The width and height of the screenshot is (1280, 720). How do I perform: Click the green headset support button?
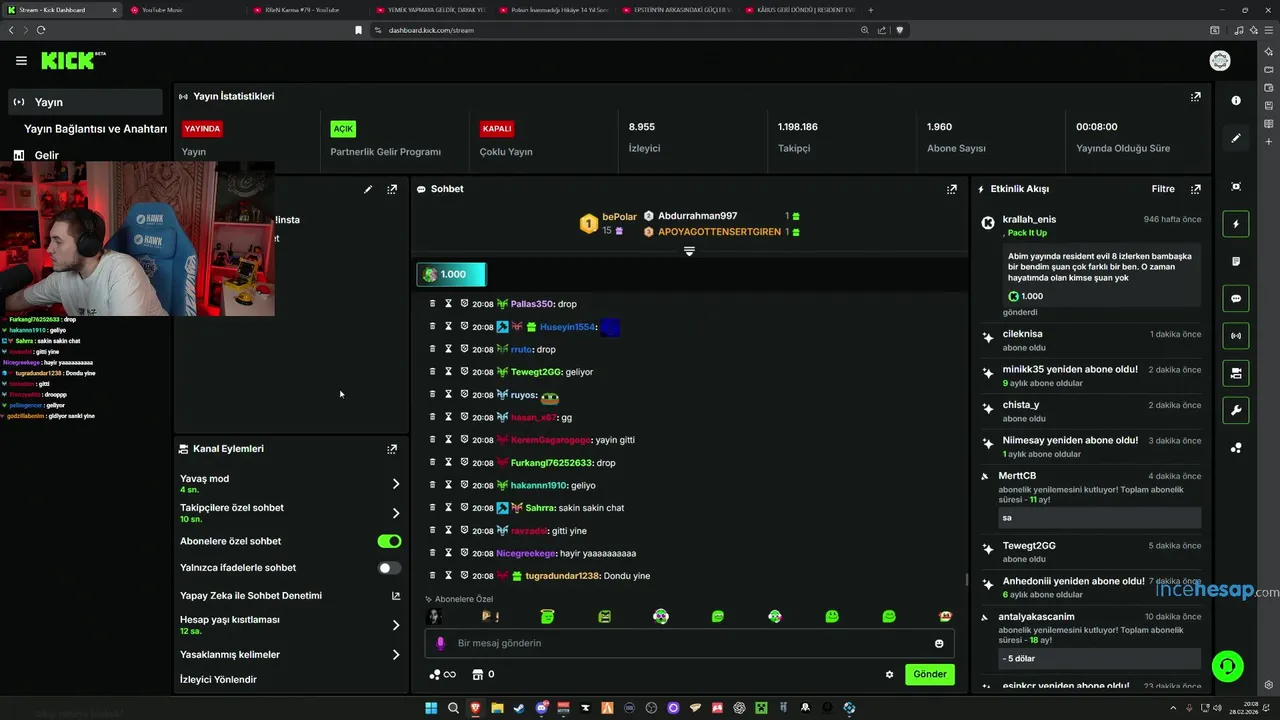[1227, 666]
